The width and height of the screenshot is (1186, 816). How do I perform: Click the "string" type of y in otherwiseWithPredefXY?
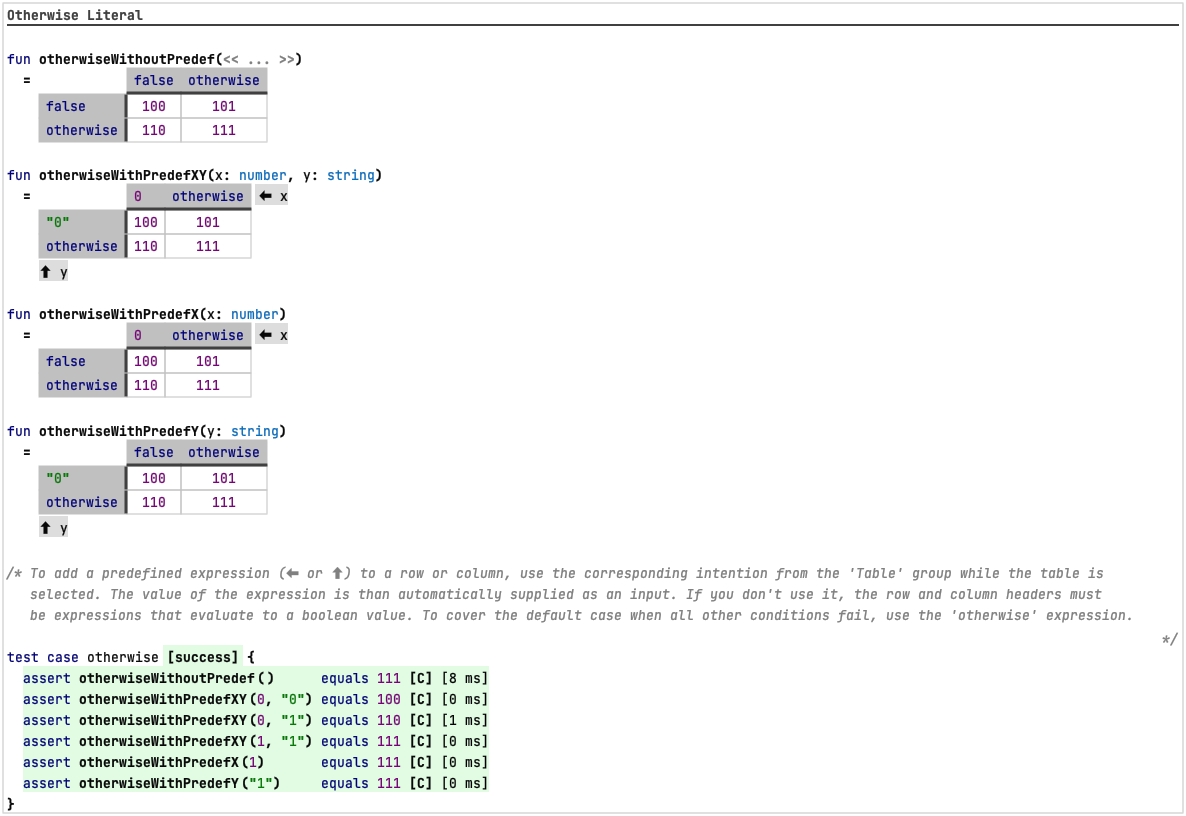[x=351, y=175]
